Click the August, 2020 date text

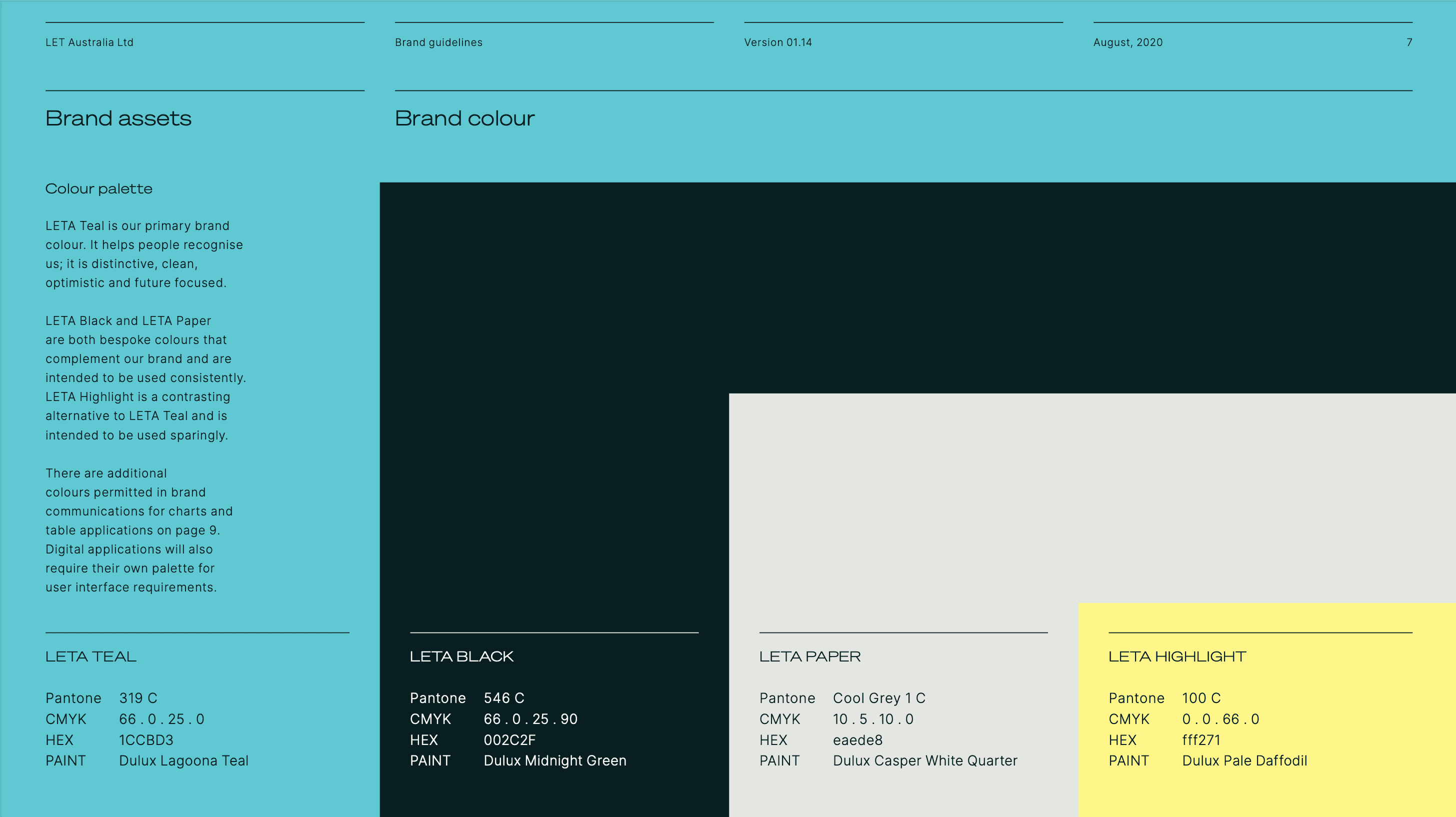[1127, 42]
